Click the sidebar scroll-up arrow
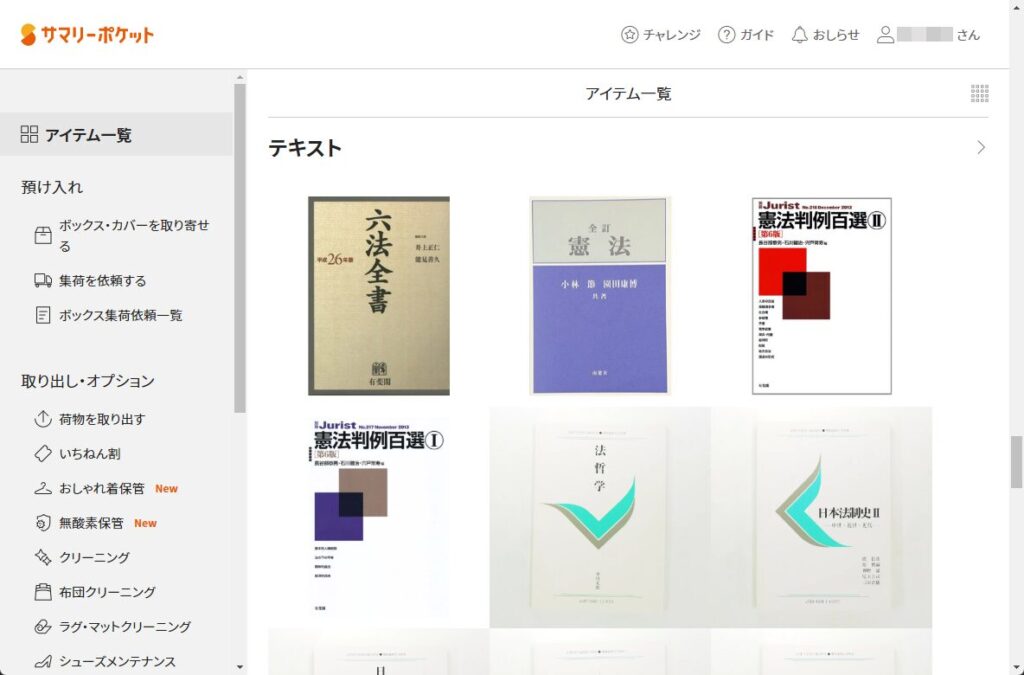Screen dimensions: 1024x675 [x=240, y=77]
